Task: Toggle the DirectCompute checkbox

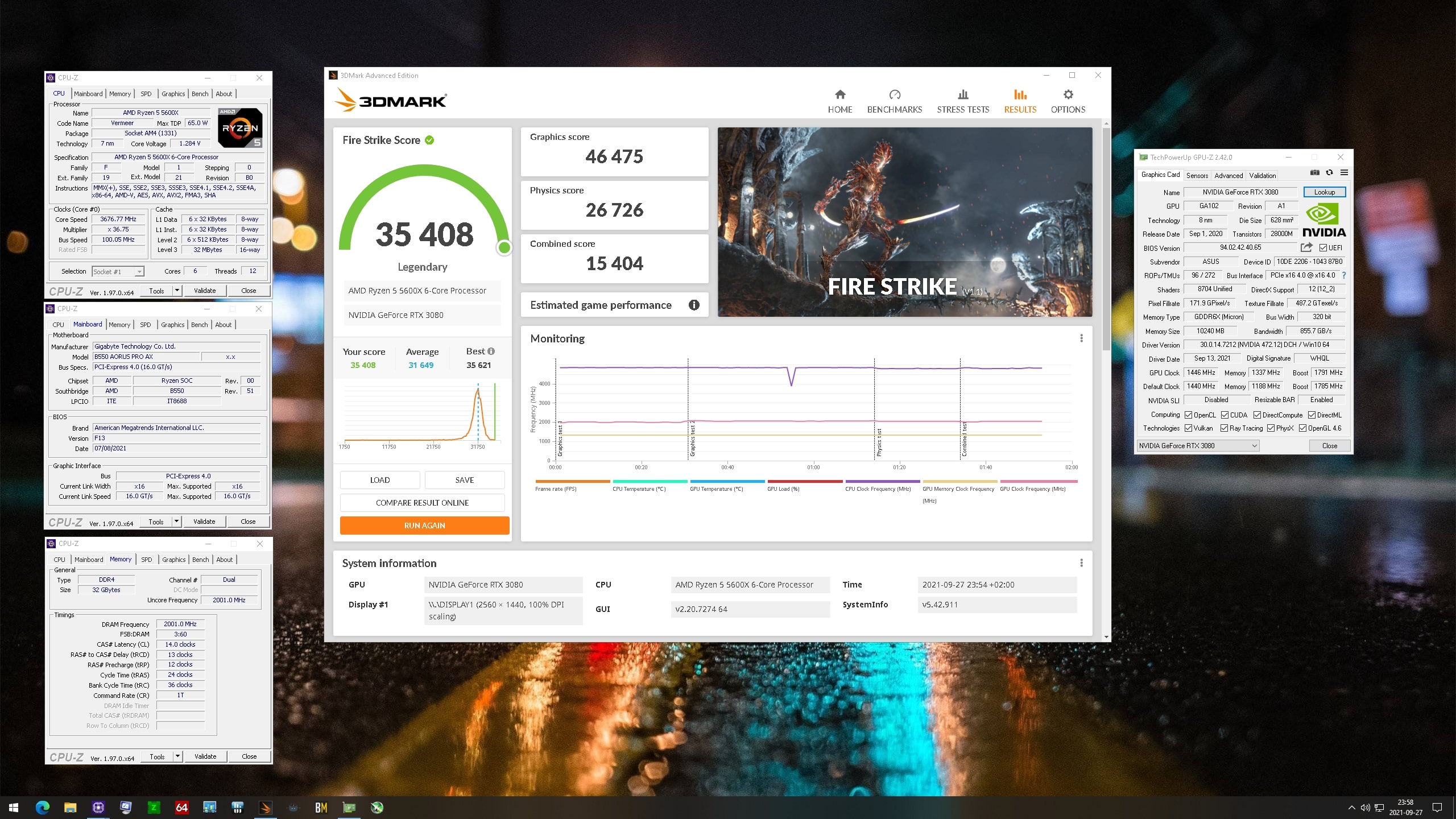Action: tap(1258, 415)
